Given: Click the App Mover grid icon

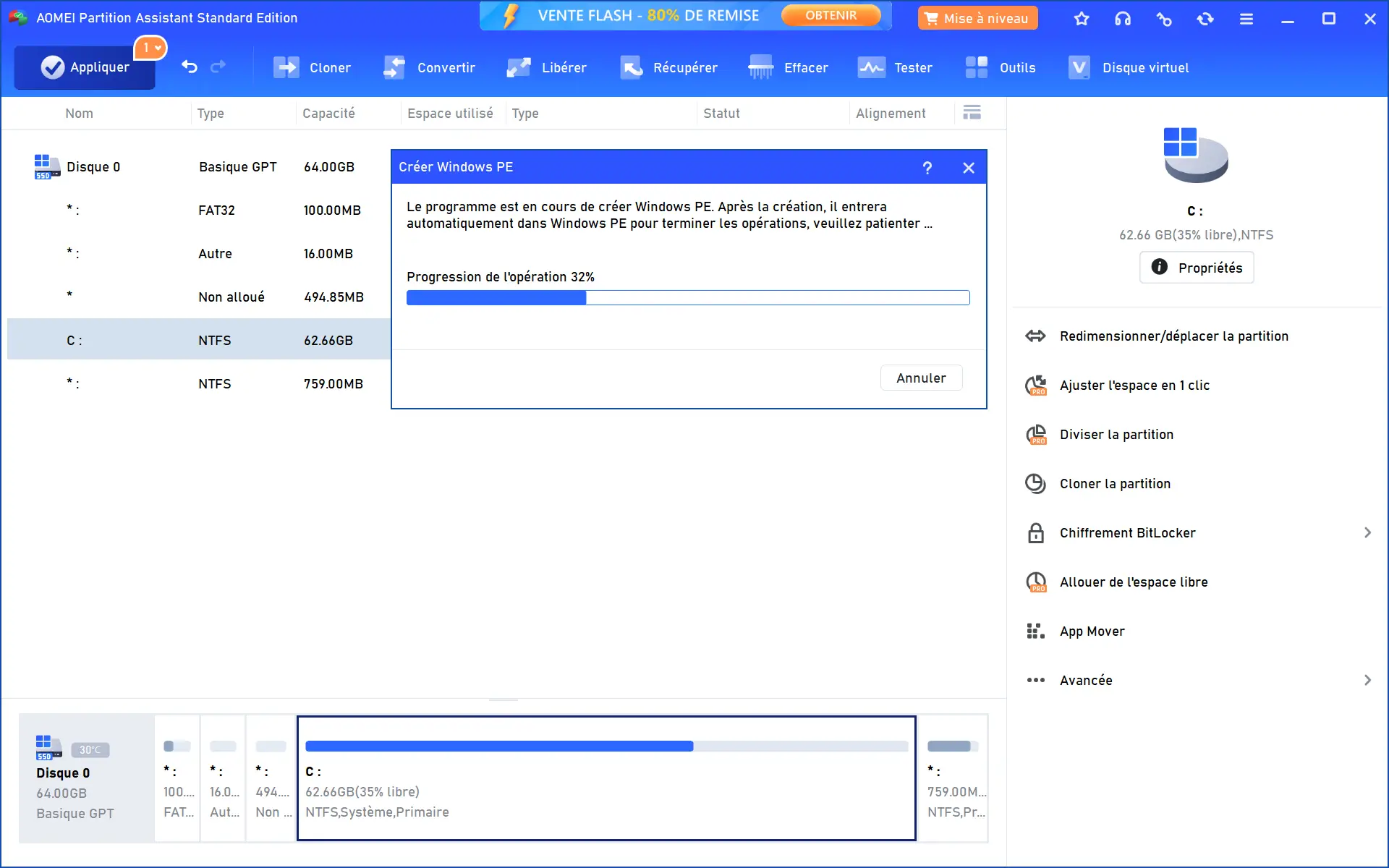Looking at the screenshot, I should (1036, 631).
